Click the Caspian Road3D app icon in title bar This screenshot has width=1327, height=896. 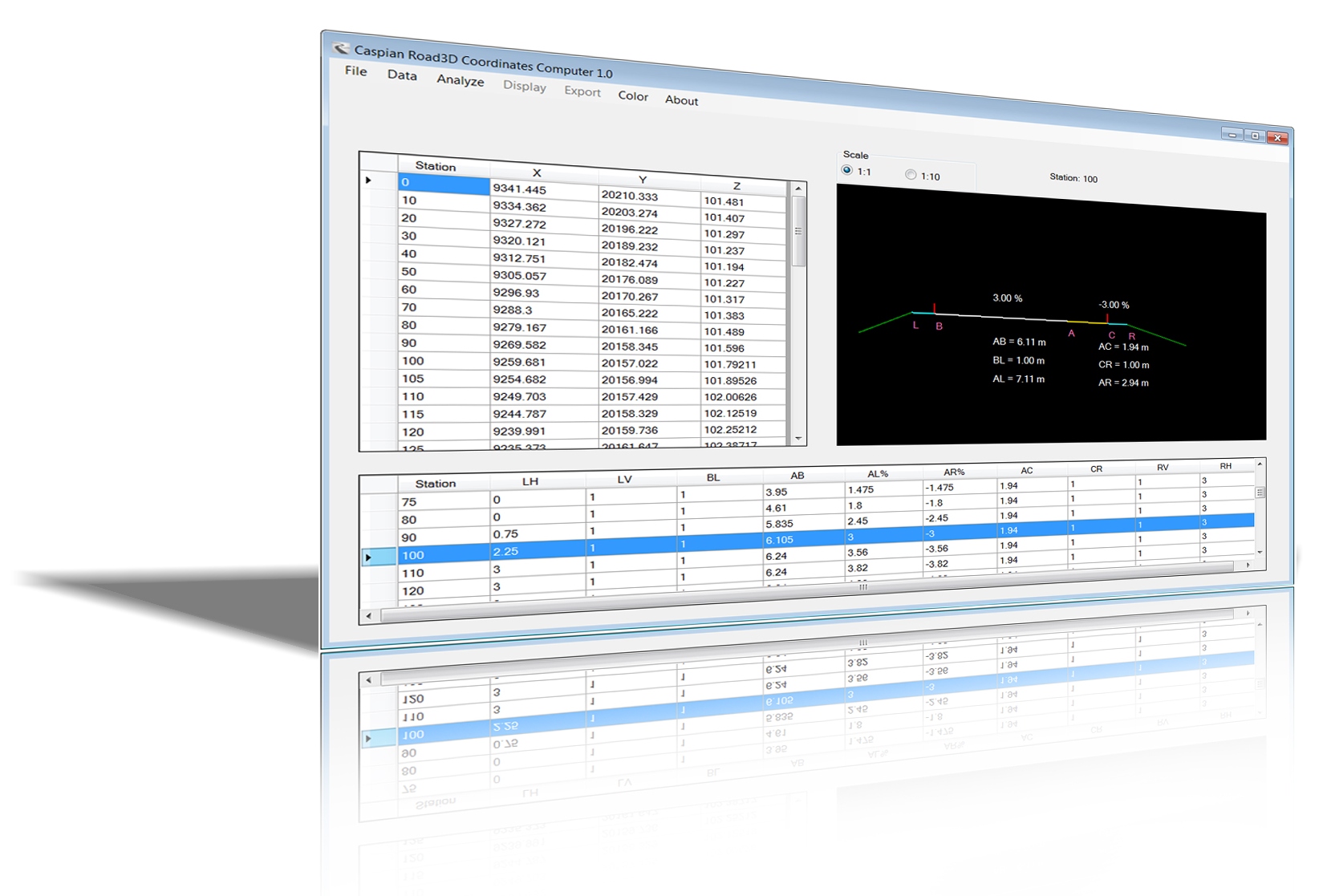pyautogui.click(x=342, y=48)
